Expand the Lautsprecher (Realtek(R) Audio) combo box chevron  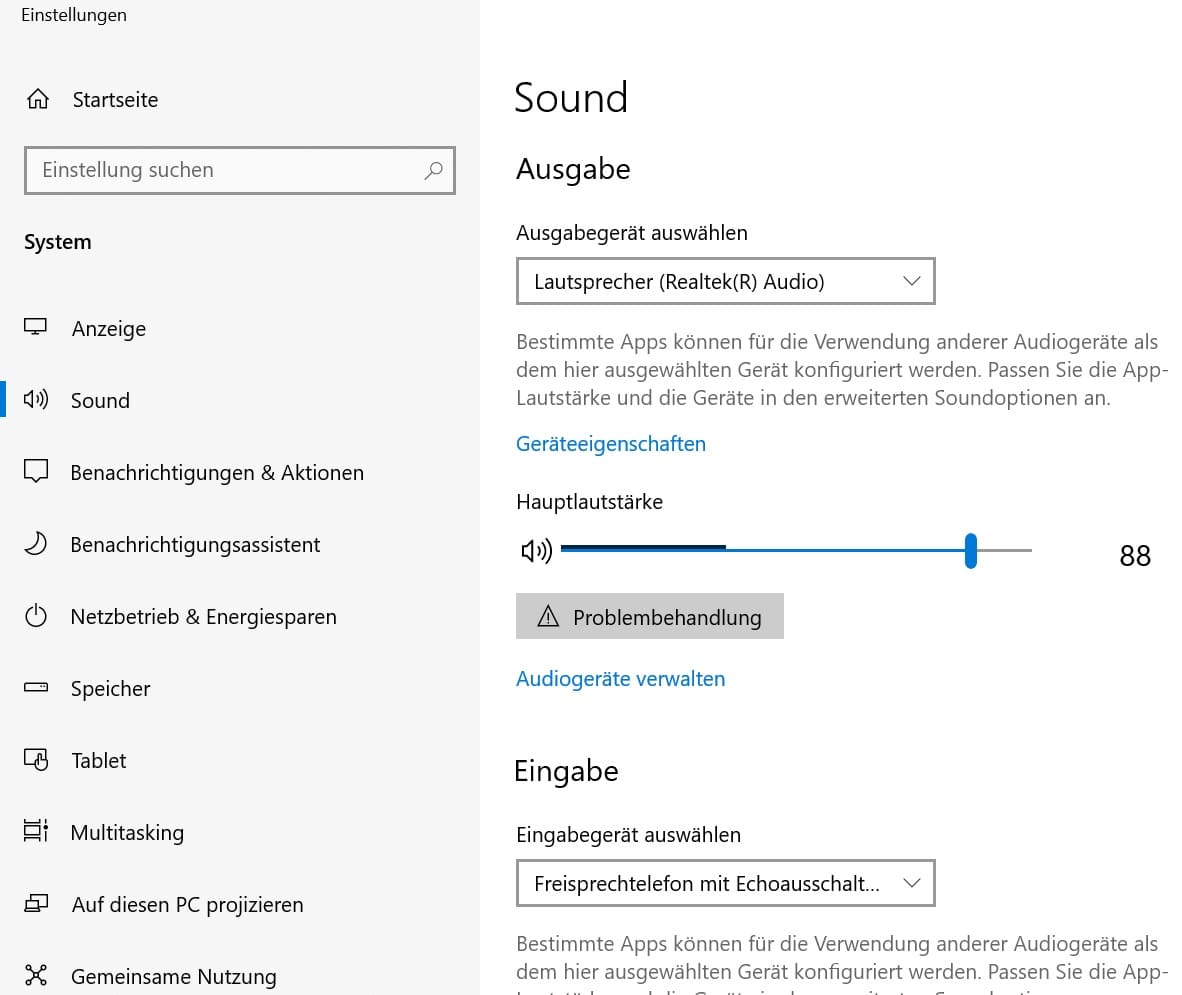point(911,281)
